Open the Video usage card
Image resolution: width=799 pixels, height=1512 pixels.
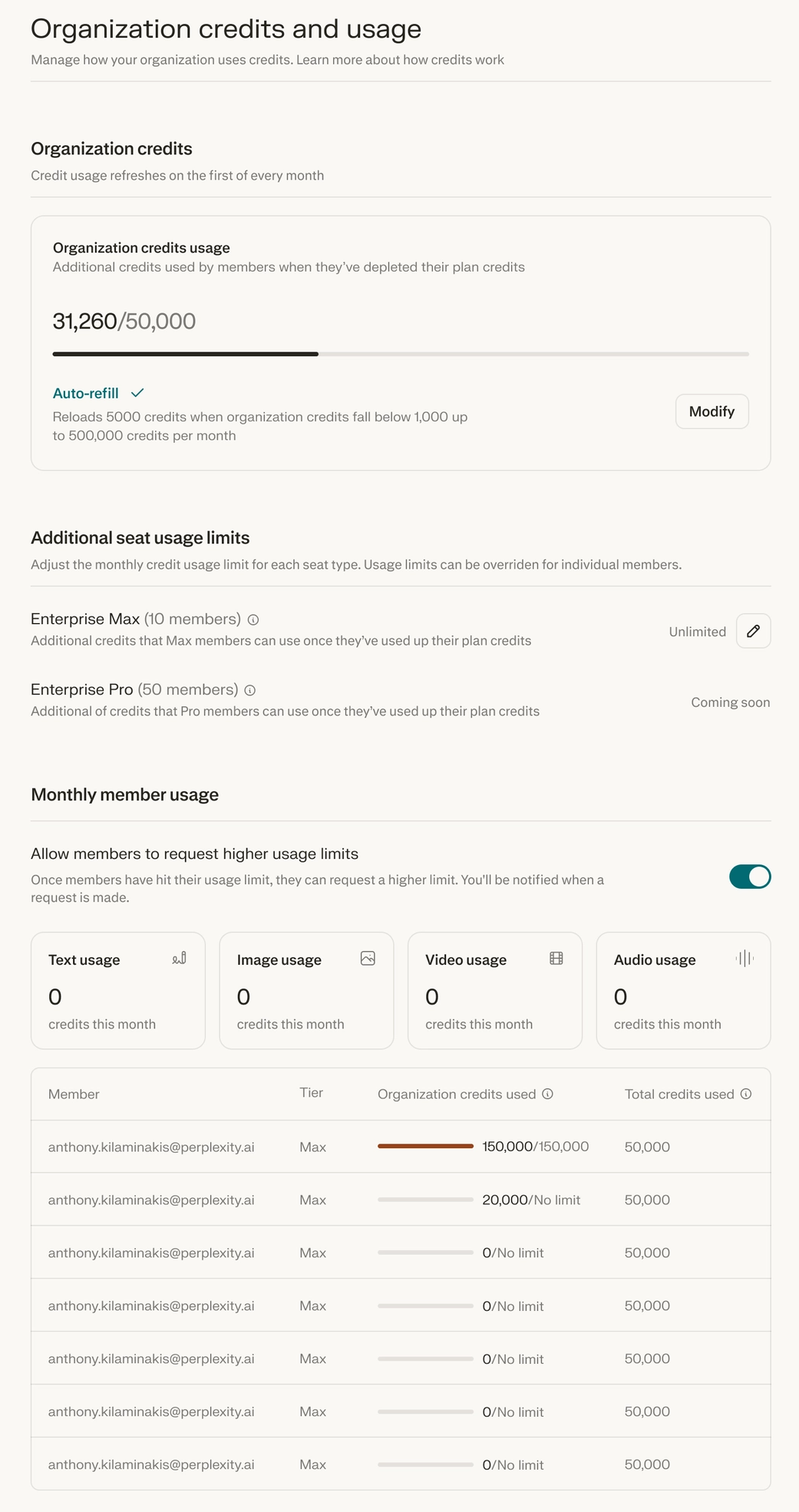tap(495, 990)
